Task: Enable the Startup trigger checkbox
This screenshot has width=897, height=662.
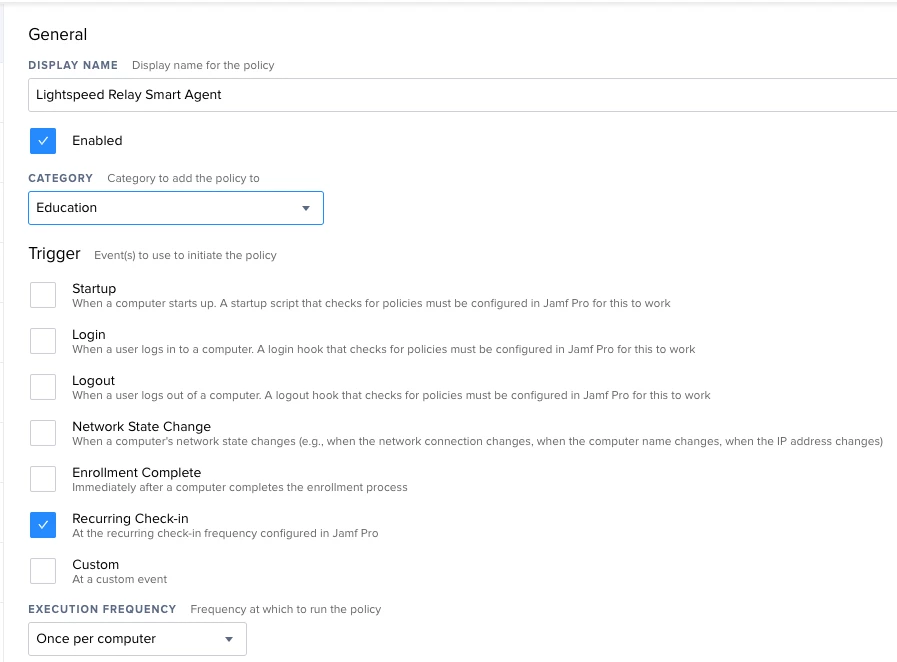Action: pyautogui.click(x=43, y=295)
